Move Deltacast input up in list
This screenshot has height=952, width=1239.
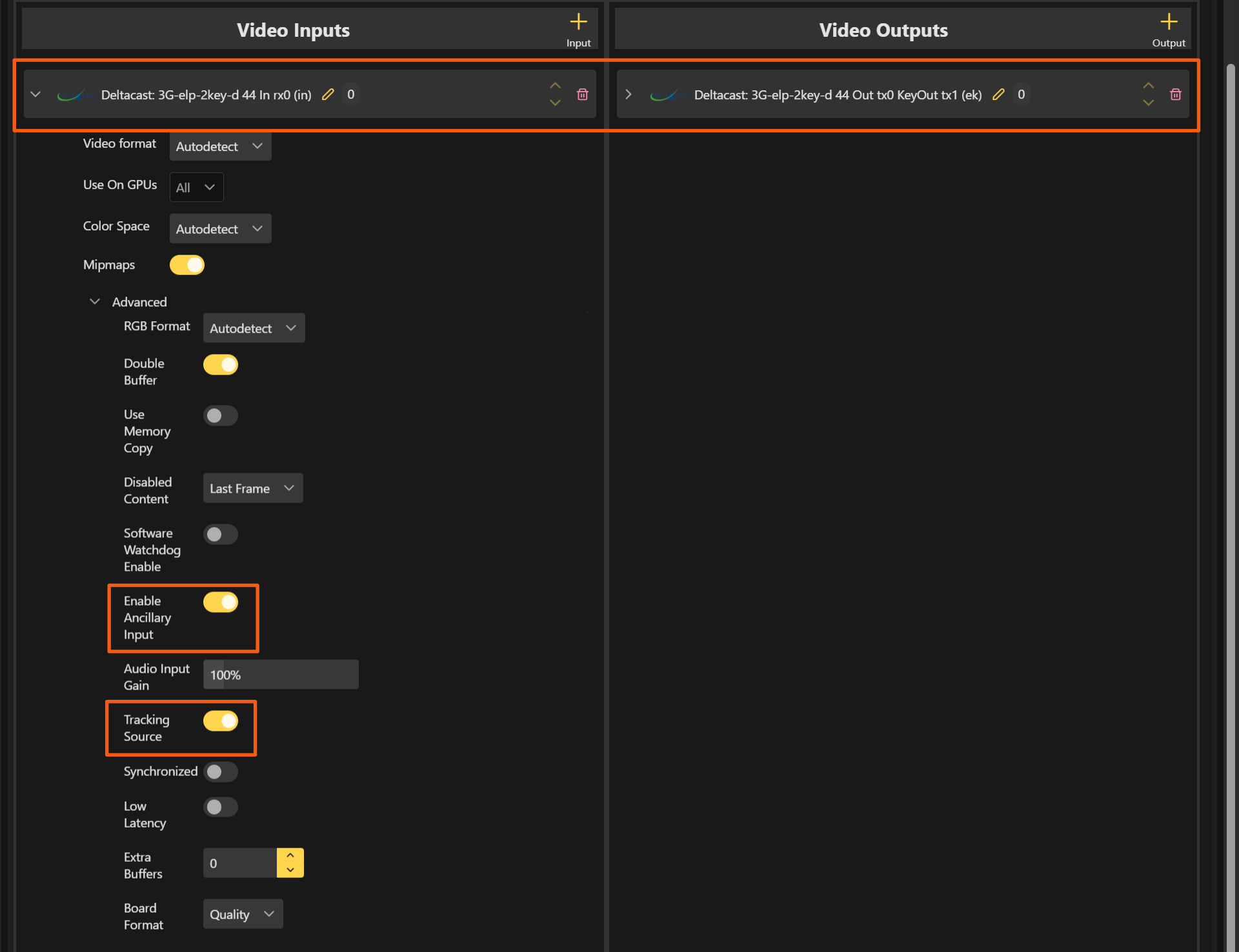click(x=555, y=86)
